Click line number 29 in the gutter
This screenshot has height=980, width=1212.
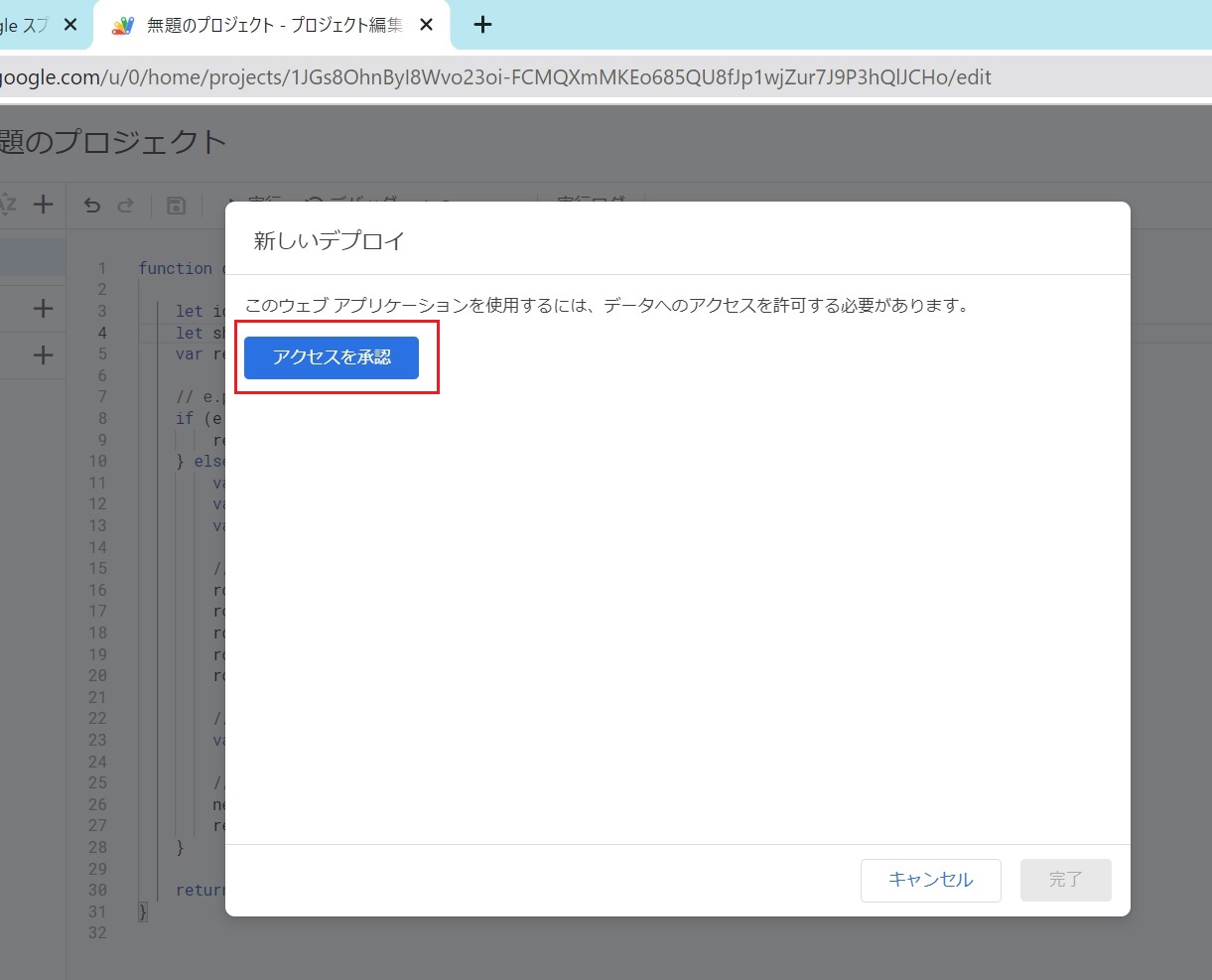pos(97,869)
